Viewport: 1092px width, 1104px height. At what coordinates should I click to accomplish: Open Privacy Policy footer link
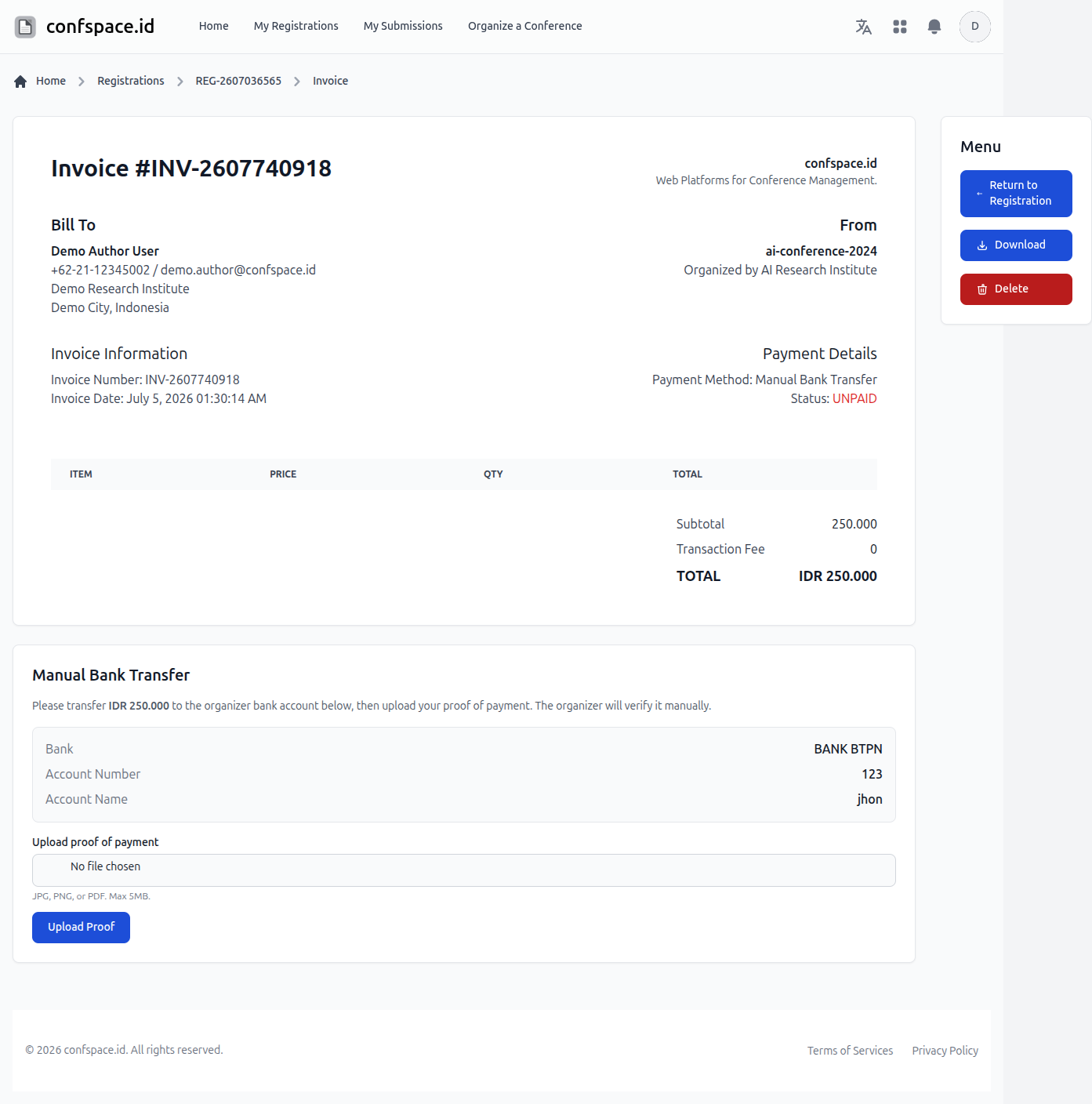pos(945,1051)
